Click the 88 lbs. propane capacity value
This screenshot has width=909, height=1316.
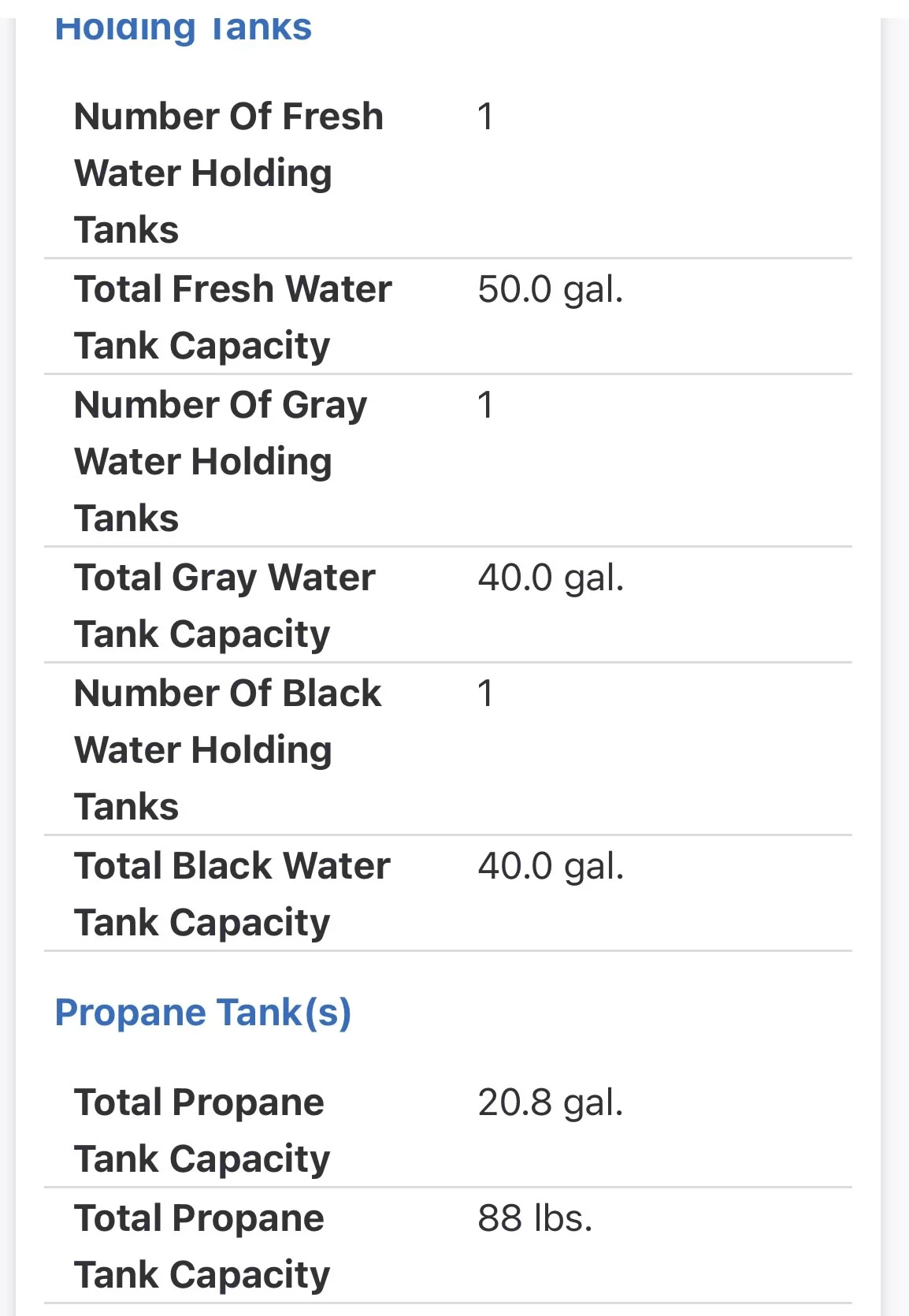[x=535, y=1218]
